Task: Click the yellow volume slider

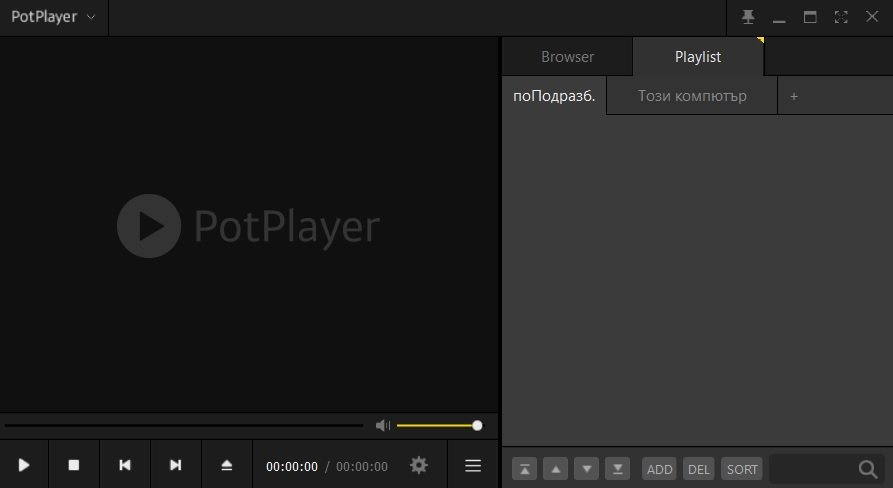Action: (x=437, y=426)
